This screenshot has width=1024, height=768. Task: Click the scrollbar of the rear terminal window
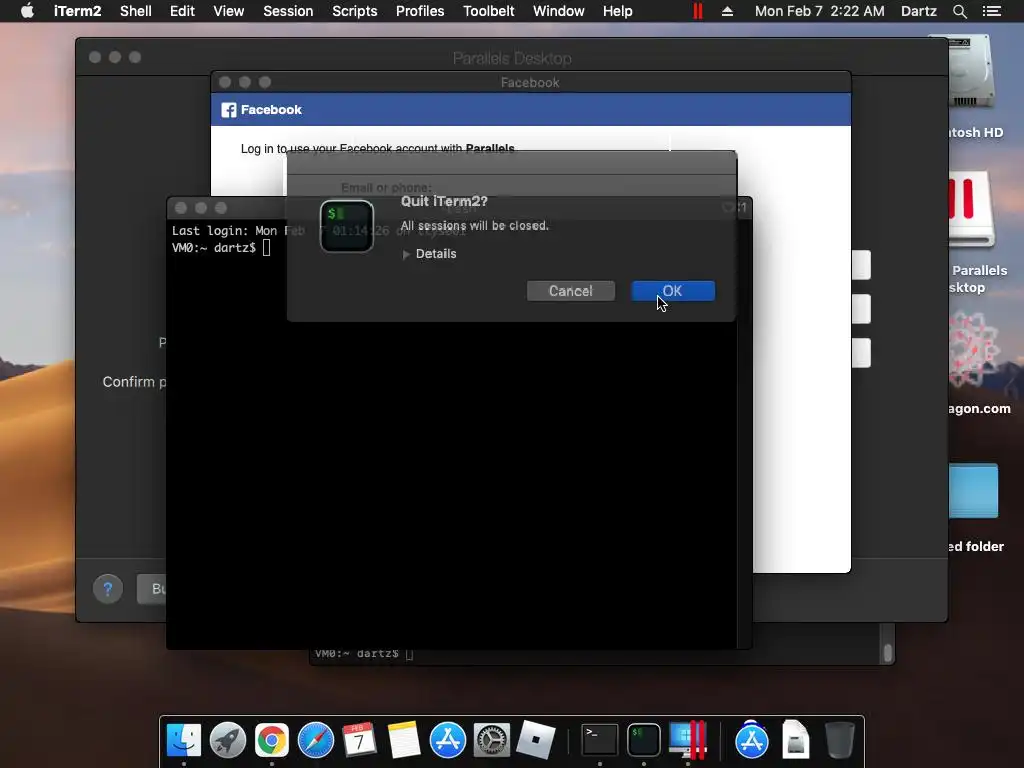click(887, 652)
